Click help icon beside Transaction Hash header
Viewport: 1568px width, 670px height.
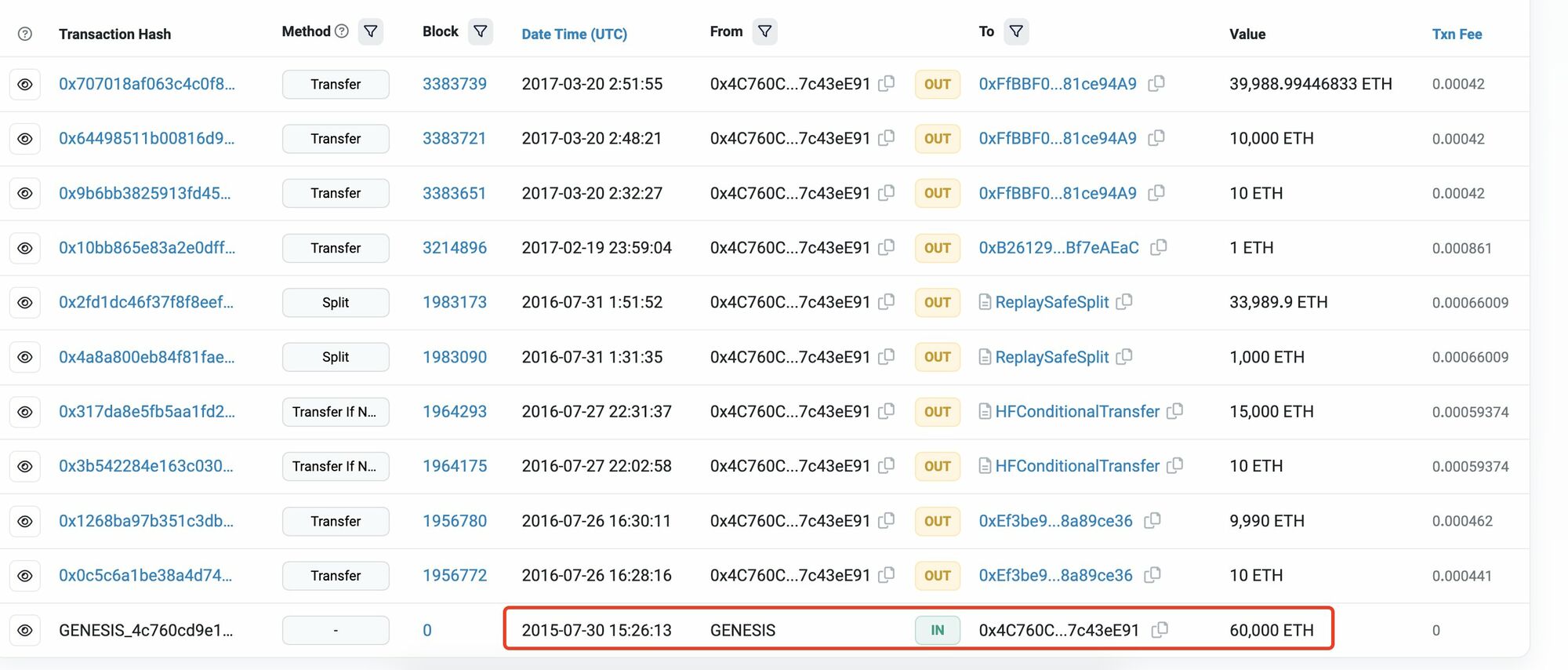[x=25, y=34]
